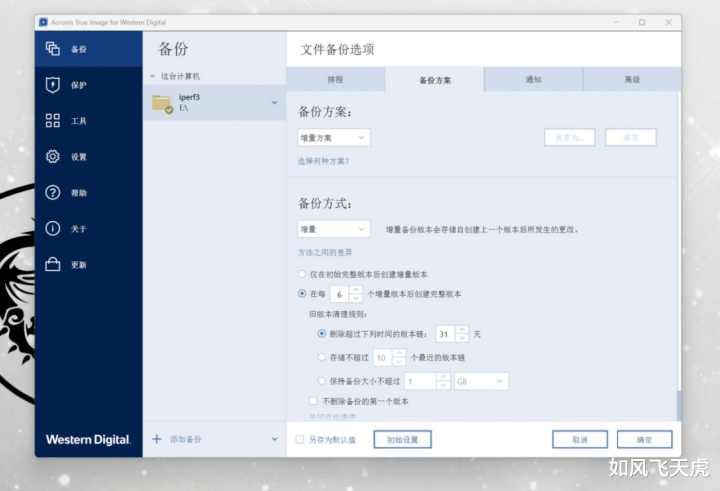The width and height of the screenshot is (720, 491).
Task: Open the GB size unit dropdown
Action: (481, 381)
